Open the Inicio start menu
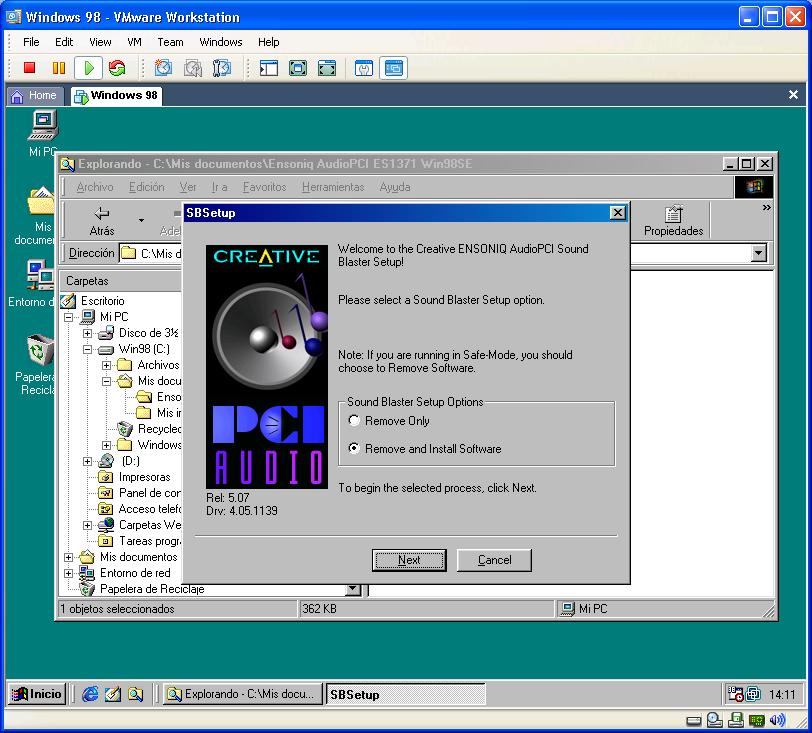 coord(37,694)
